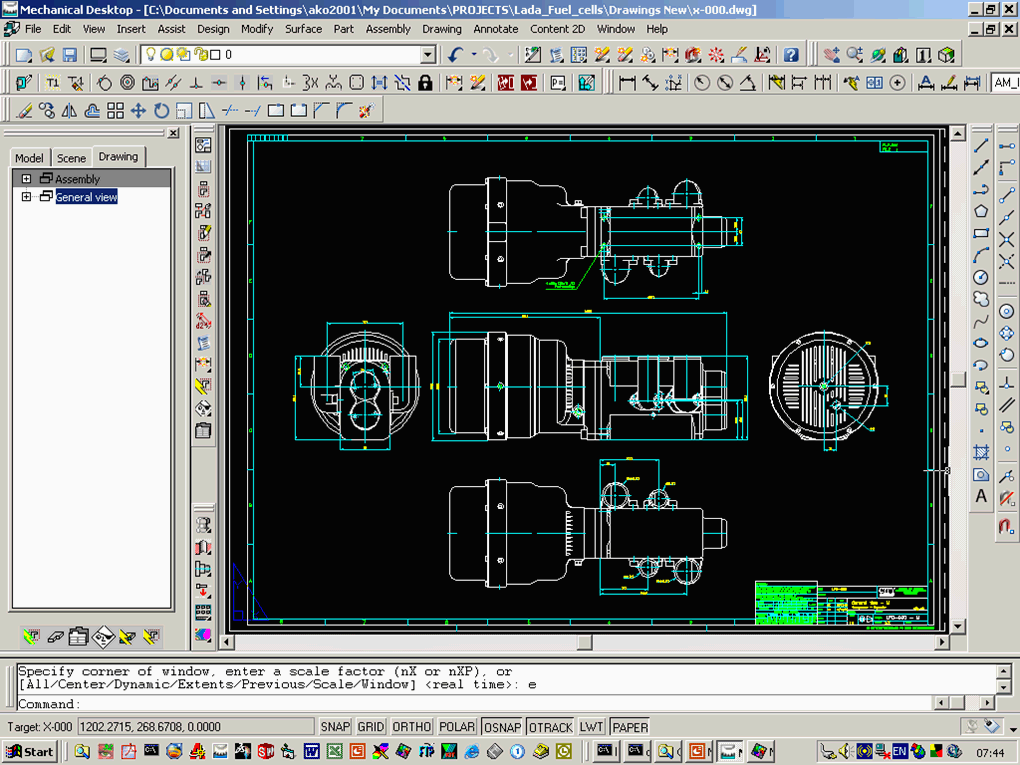Click the scroll-down arrow of drawing area
This screenshot has height=765, width=1020.
tap(958, 626)
